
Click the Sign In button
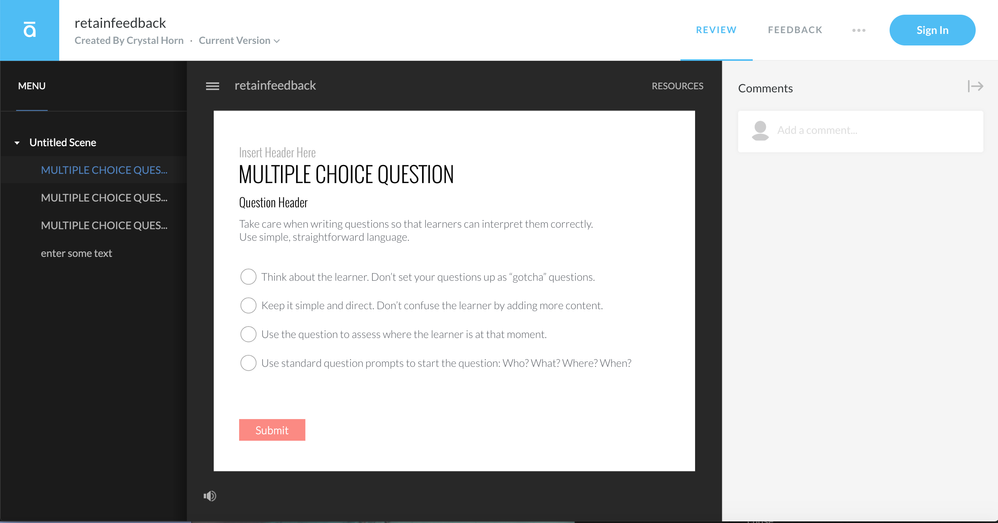click(x=932, y=30)
